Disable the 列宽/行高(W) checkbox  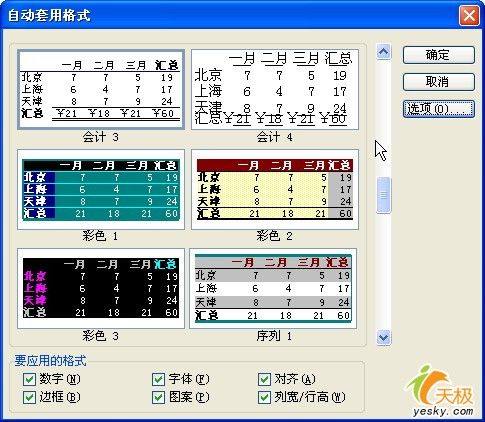[264, 397]
